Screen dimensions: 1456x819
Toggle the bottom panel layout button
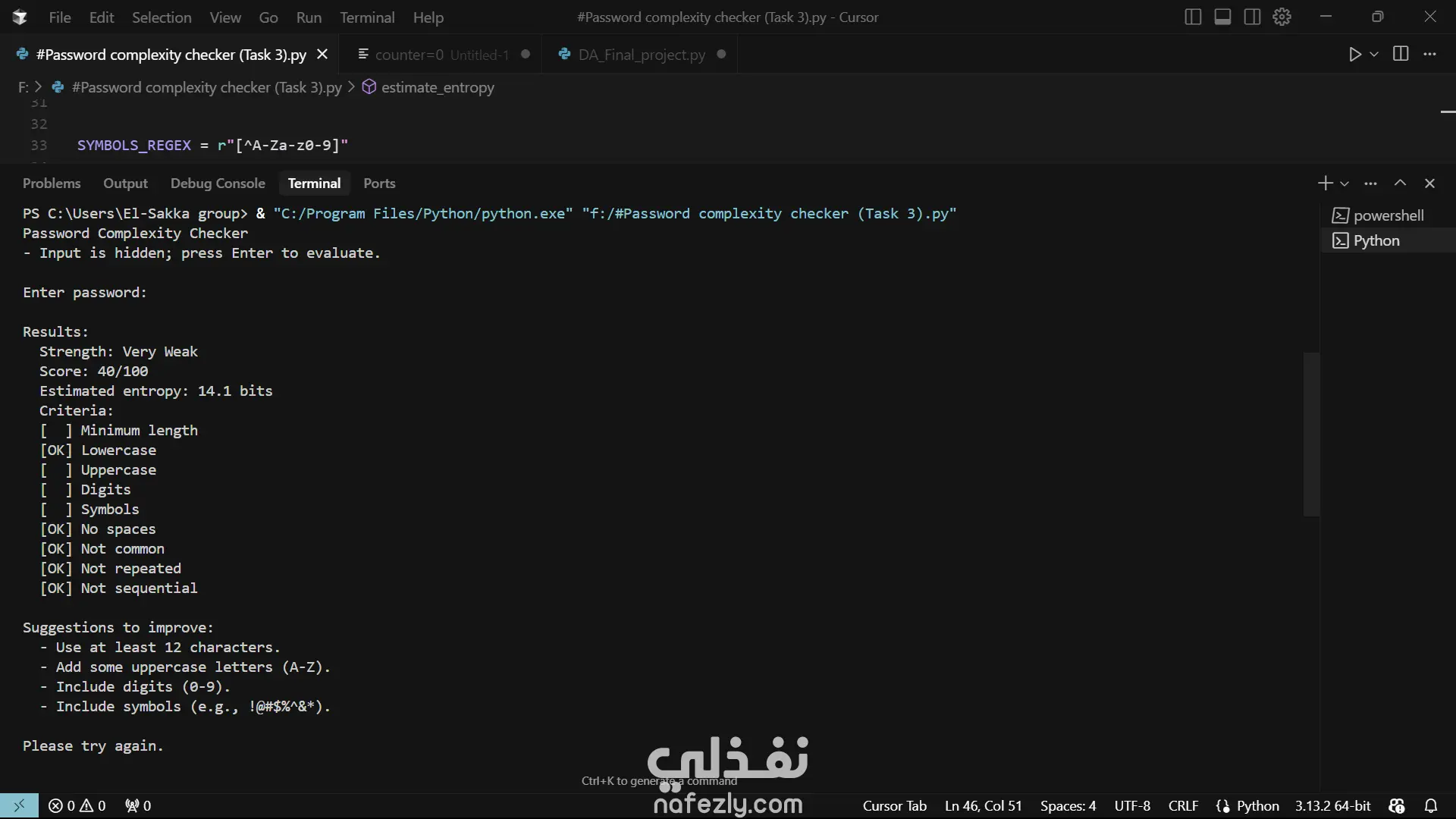(x=1222, y=17)
